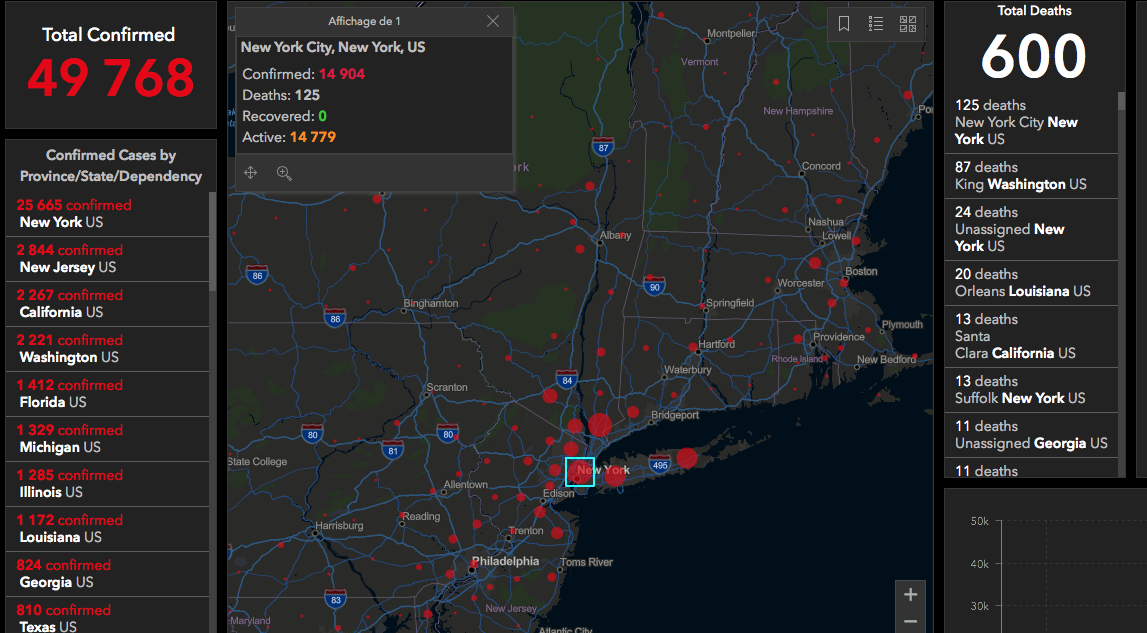Select Suffolk New York US deaths entry
1147x633 pixels.
tap(1030, 389)
